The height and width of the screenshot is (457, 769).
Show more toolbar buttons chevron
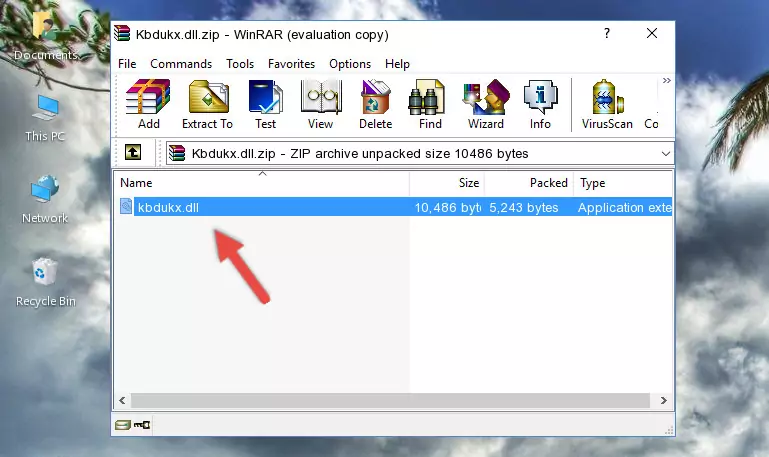pos(666,81)
